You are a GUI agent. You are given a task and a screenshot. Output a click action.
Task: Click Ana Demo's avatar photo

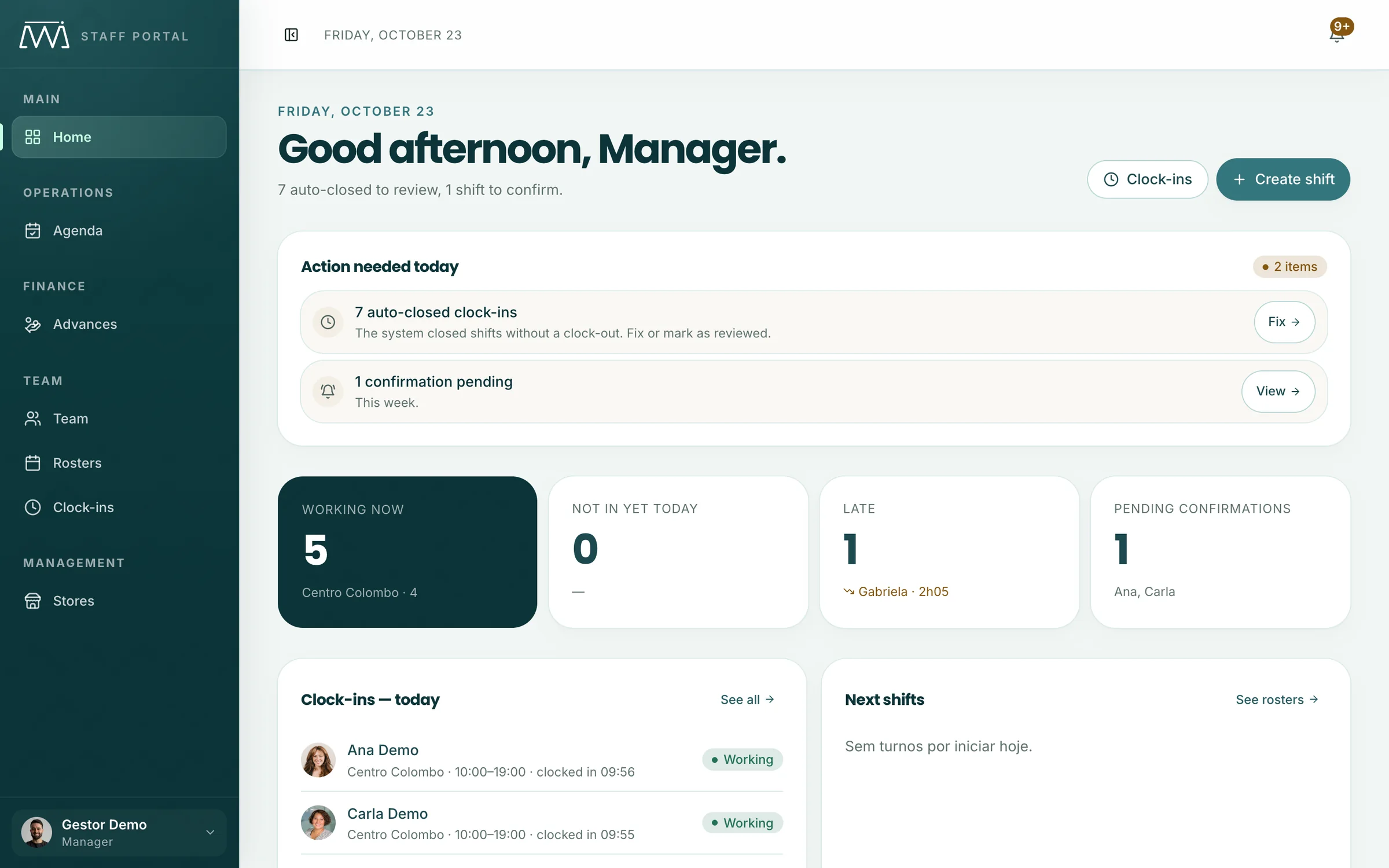point(318,760)
